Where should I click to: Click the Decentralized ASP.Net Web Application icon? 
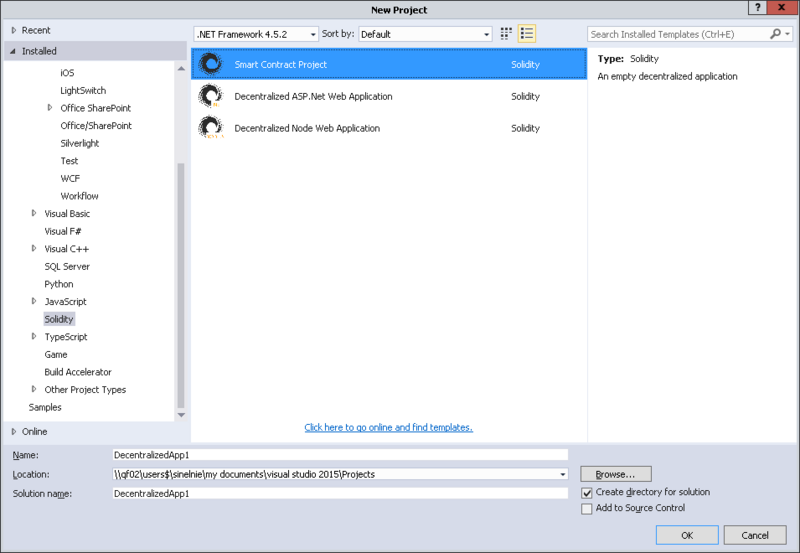(211, 96)
